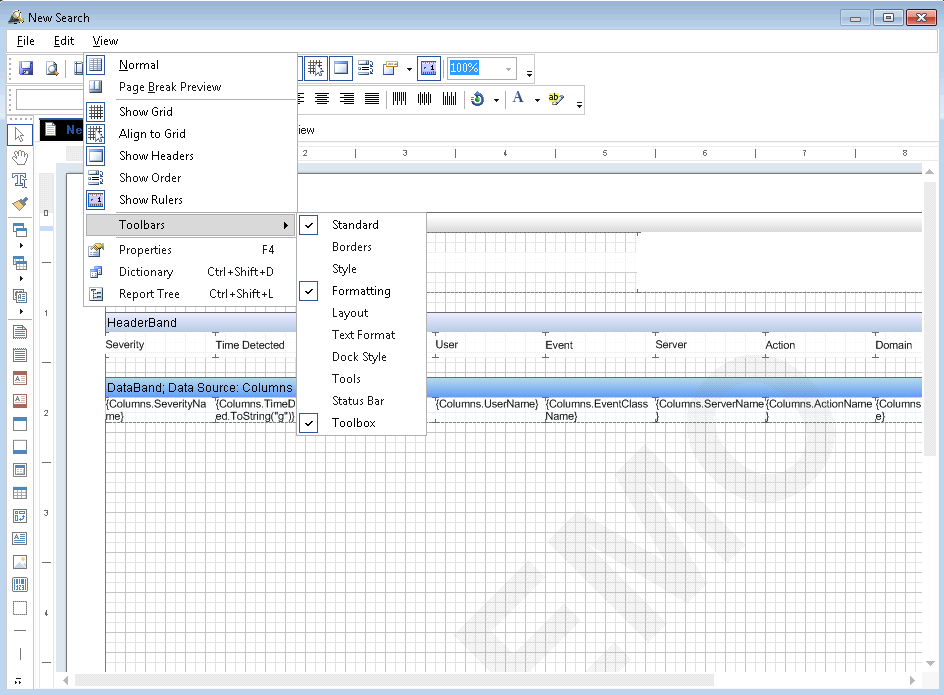944x695 pixels.
Task: Expand the bands group arrow in toolbox
Action: click(21, 246)
